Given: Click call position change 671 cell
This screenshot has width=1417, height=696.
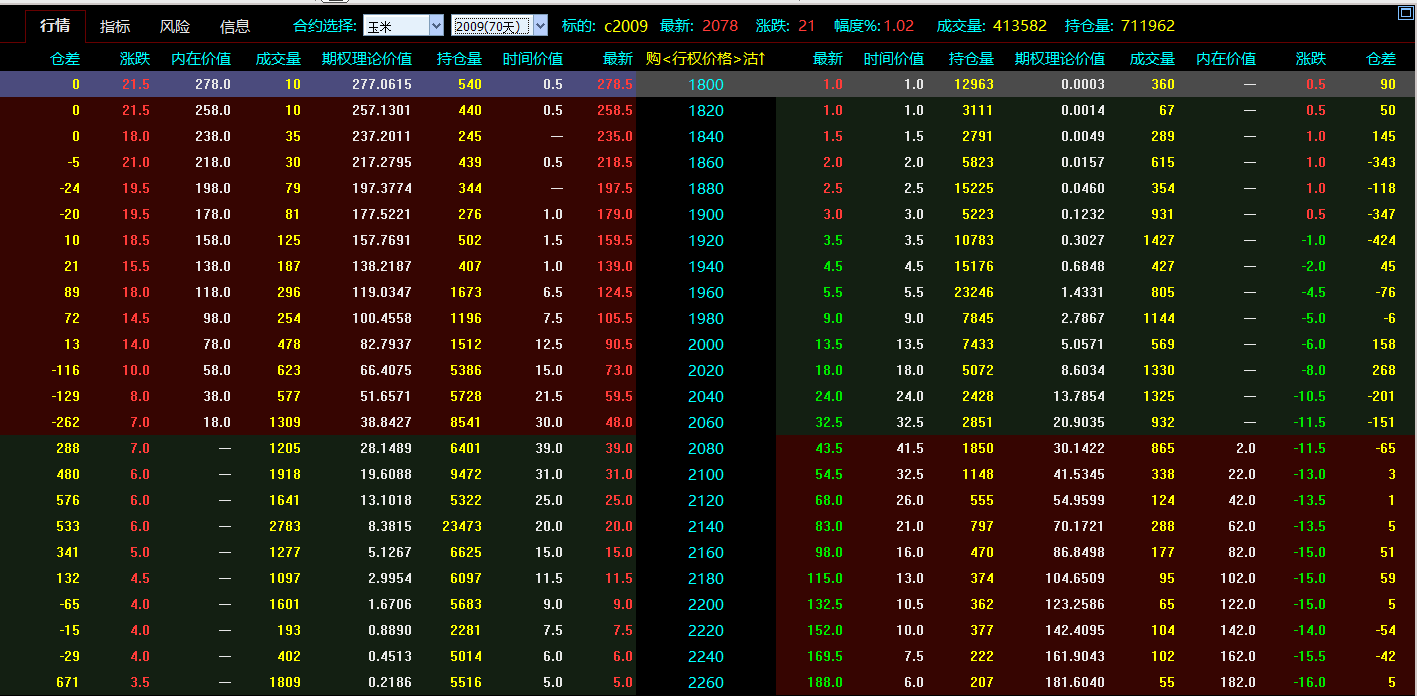Looking at the screenshot, I should click(x=69, y=682).
